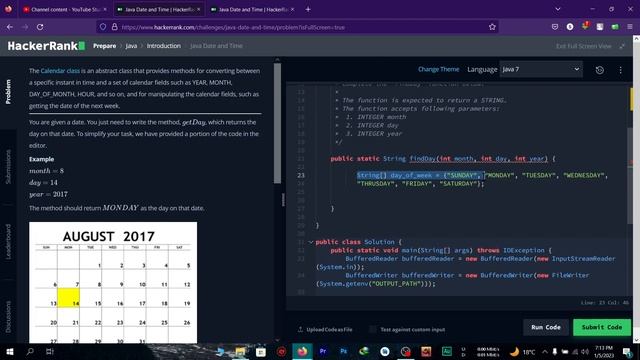The width and height of the screenshot is (640, 360).
Task: Open a new browser tab
Action: [x=308, y=9]
